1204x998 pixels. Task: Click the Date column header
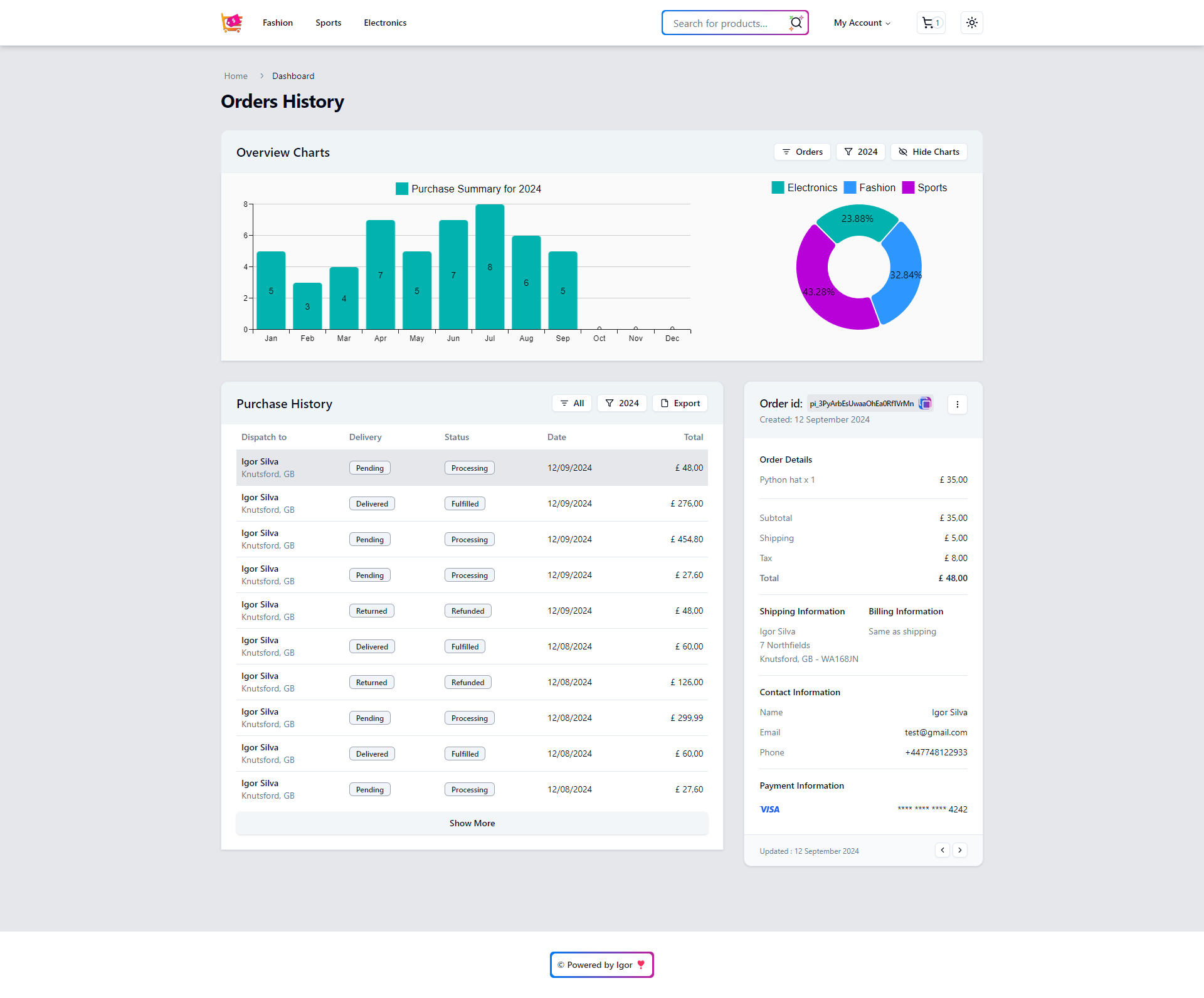tap(556, 437)
